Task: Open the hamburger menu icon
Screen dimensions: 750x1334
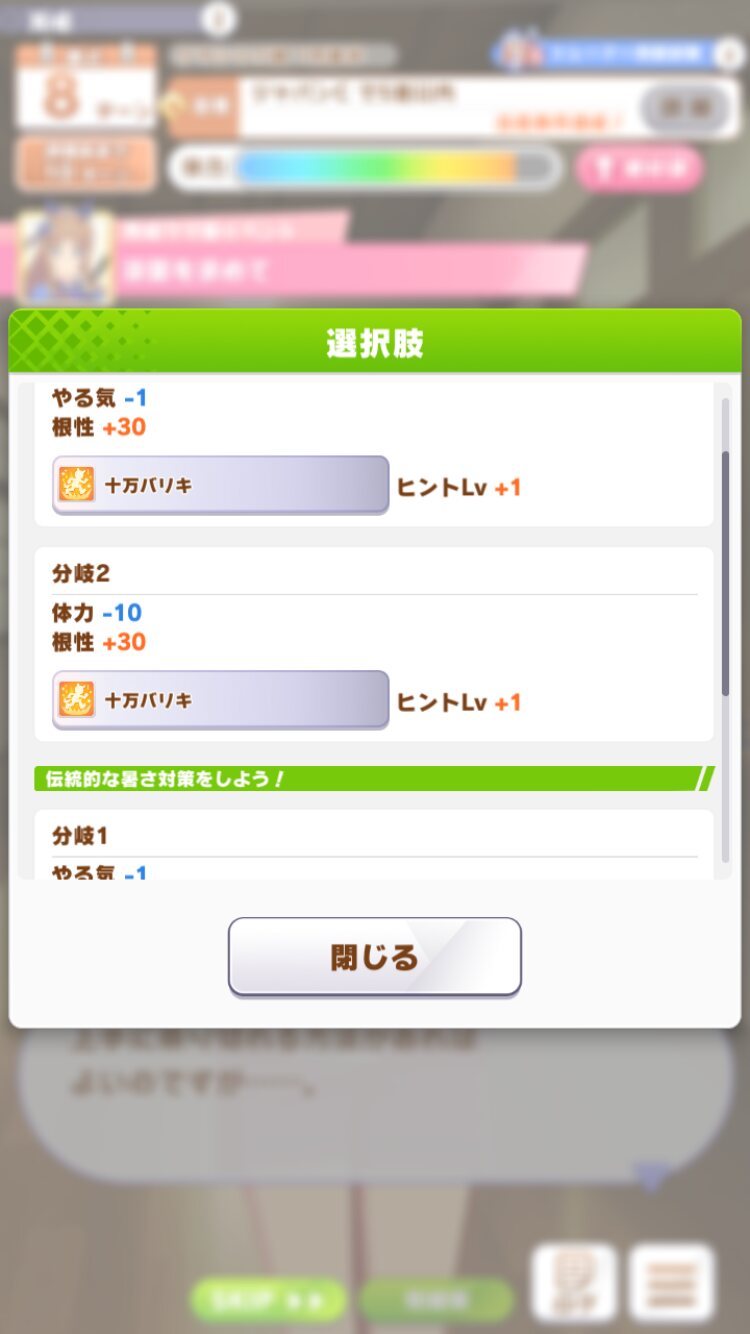Action: click(671, 1283)
